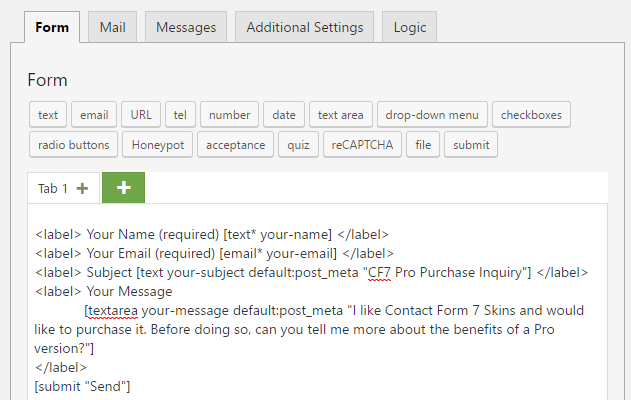The image size is (631, 400).
Task: Insert a tel field tag
Action: [x=180, y=115]
